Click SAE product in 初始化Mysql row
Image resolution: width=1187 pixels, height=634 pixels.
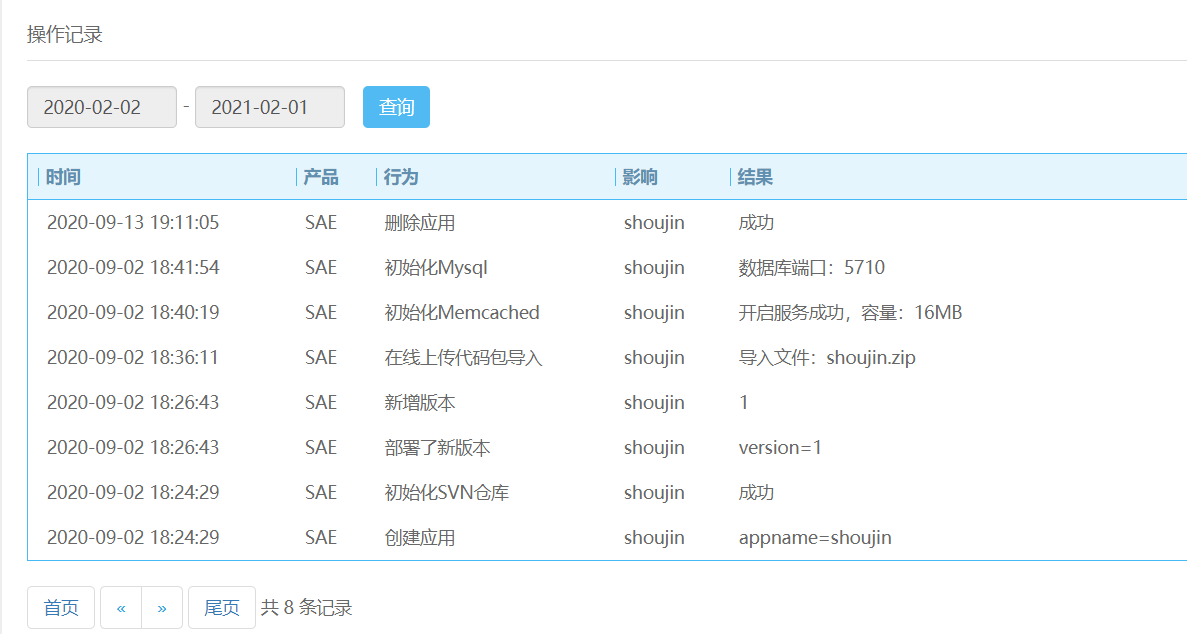click(x=321, y=267)
